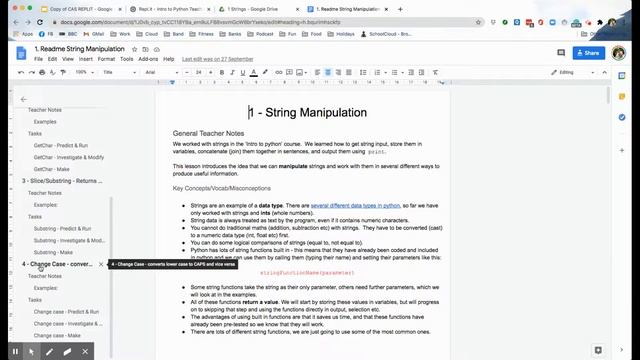
Task: Open the last edit history link
Action: pyautogui.click(x=218, y=59)
